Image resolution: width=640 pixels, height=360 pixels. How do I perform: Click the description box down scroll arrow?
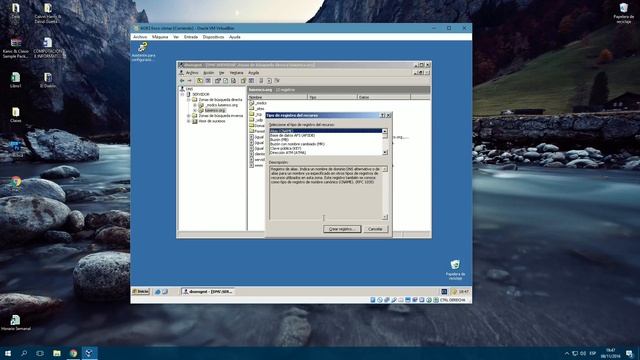tap(384, 217)
